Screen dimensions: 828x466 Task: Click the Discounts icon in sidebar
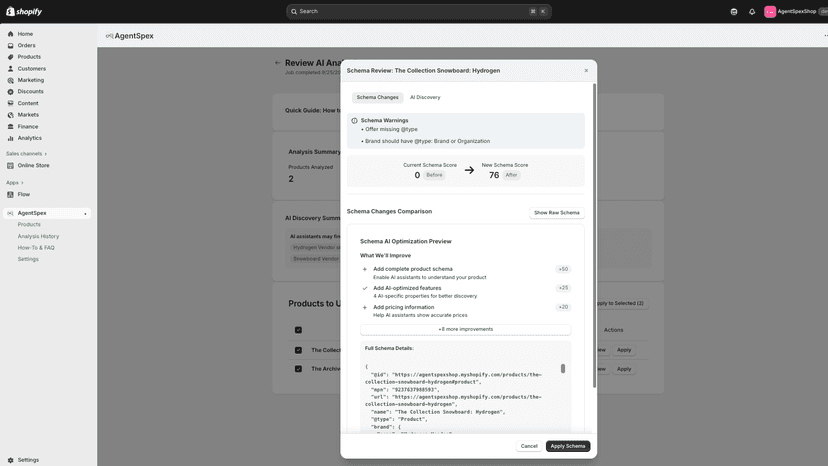click(x=10, y=92)
